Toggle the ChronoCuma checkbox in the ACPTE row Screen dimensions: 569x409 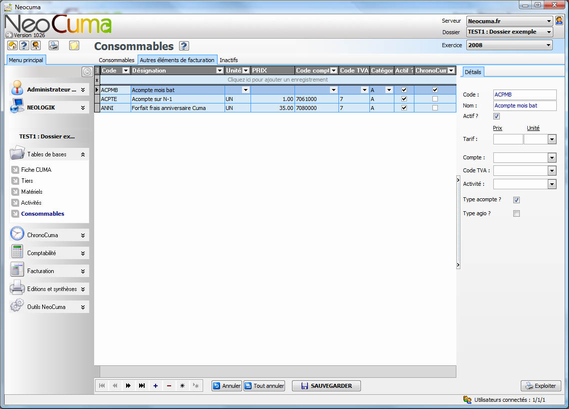click(x=435, y=99)
